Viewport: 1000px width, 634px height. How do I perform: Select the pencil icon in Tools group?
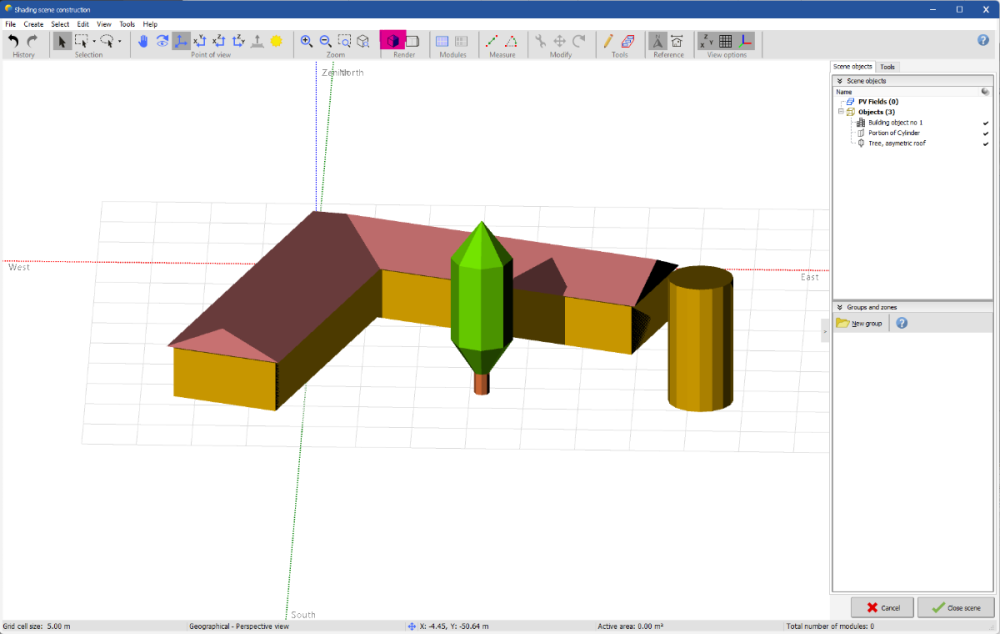(608, 41)
